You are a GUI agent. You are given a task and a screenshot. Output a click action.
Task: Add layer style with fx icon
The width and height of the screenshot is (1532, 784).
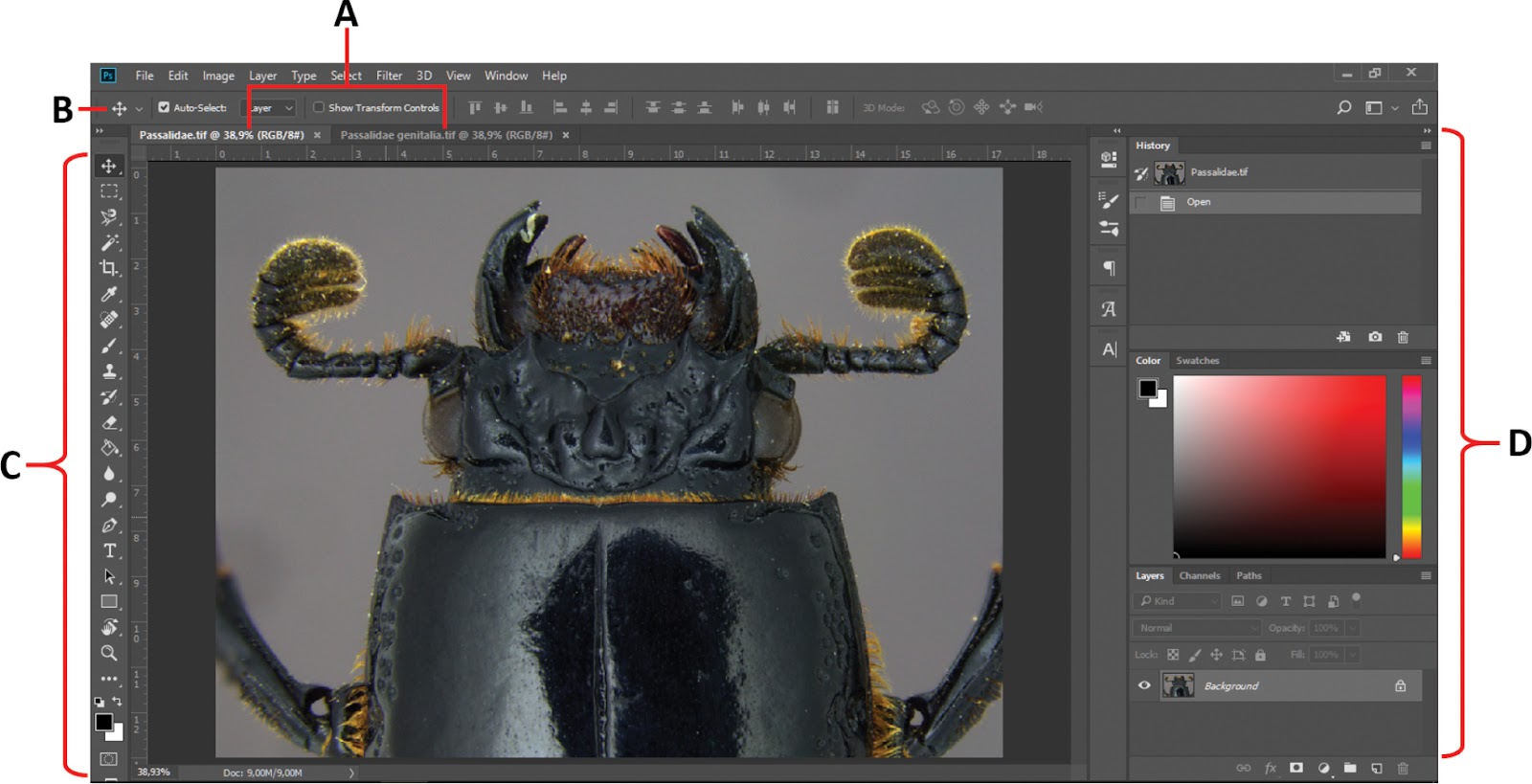(1271, 768)
